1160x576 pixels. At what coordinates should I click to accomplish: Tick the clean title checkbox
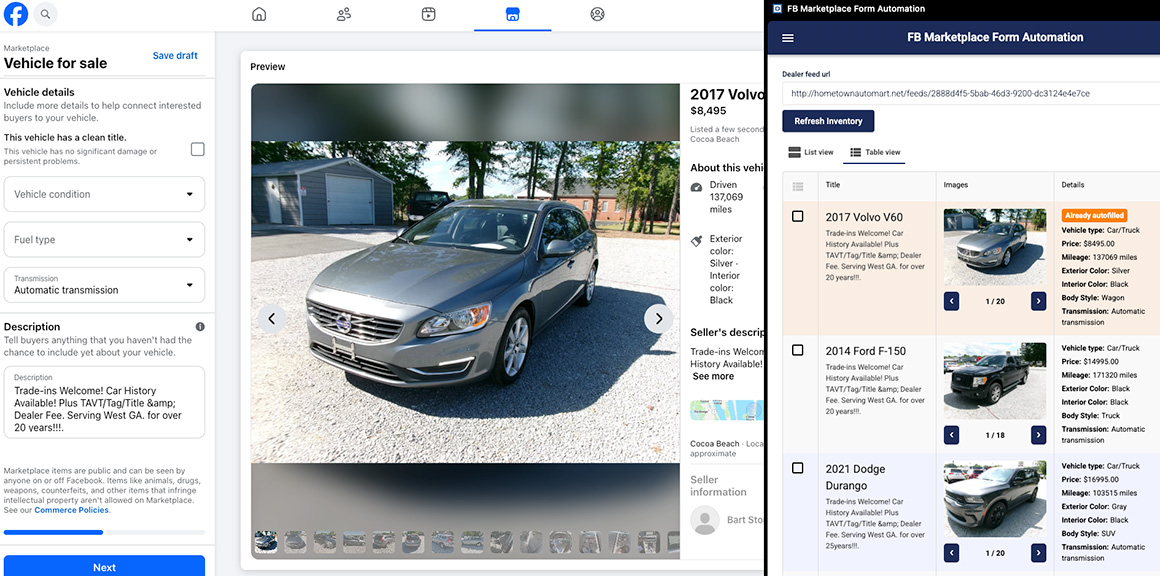[198, 149]
